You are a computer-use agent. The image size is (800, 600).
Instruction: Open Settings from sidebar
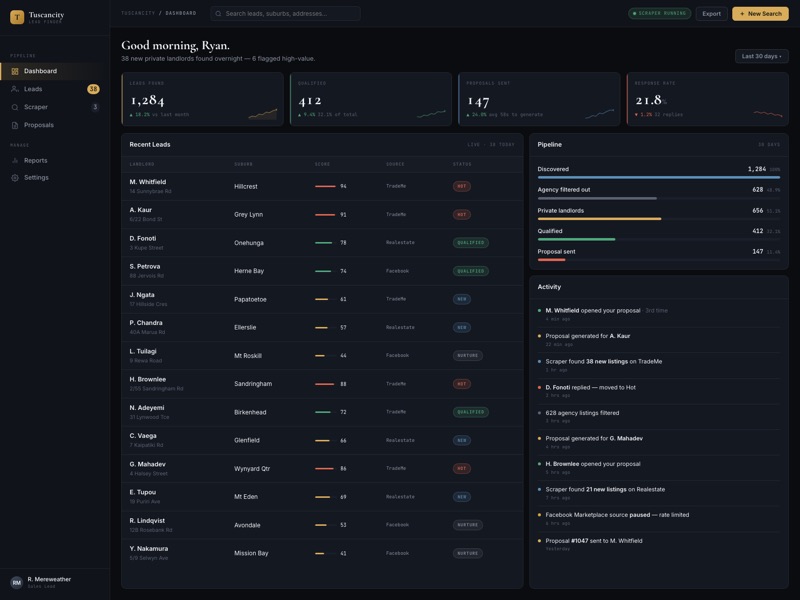point(55,178)
